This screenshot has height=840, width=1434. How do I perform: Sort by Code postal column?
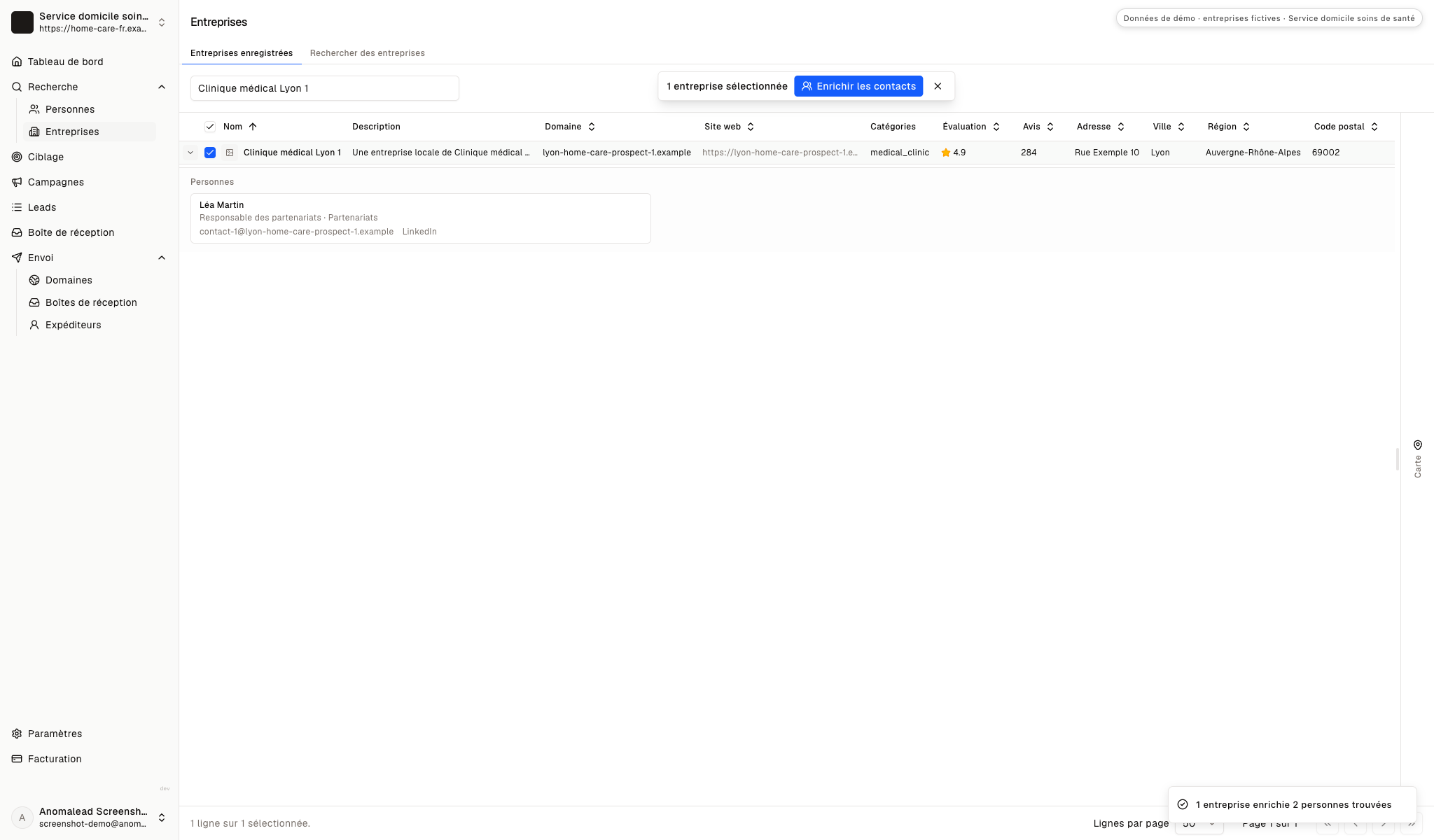[x=1346, y=127]
